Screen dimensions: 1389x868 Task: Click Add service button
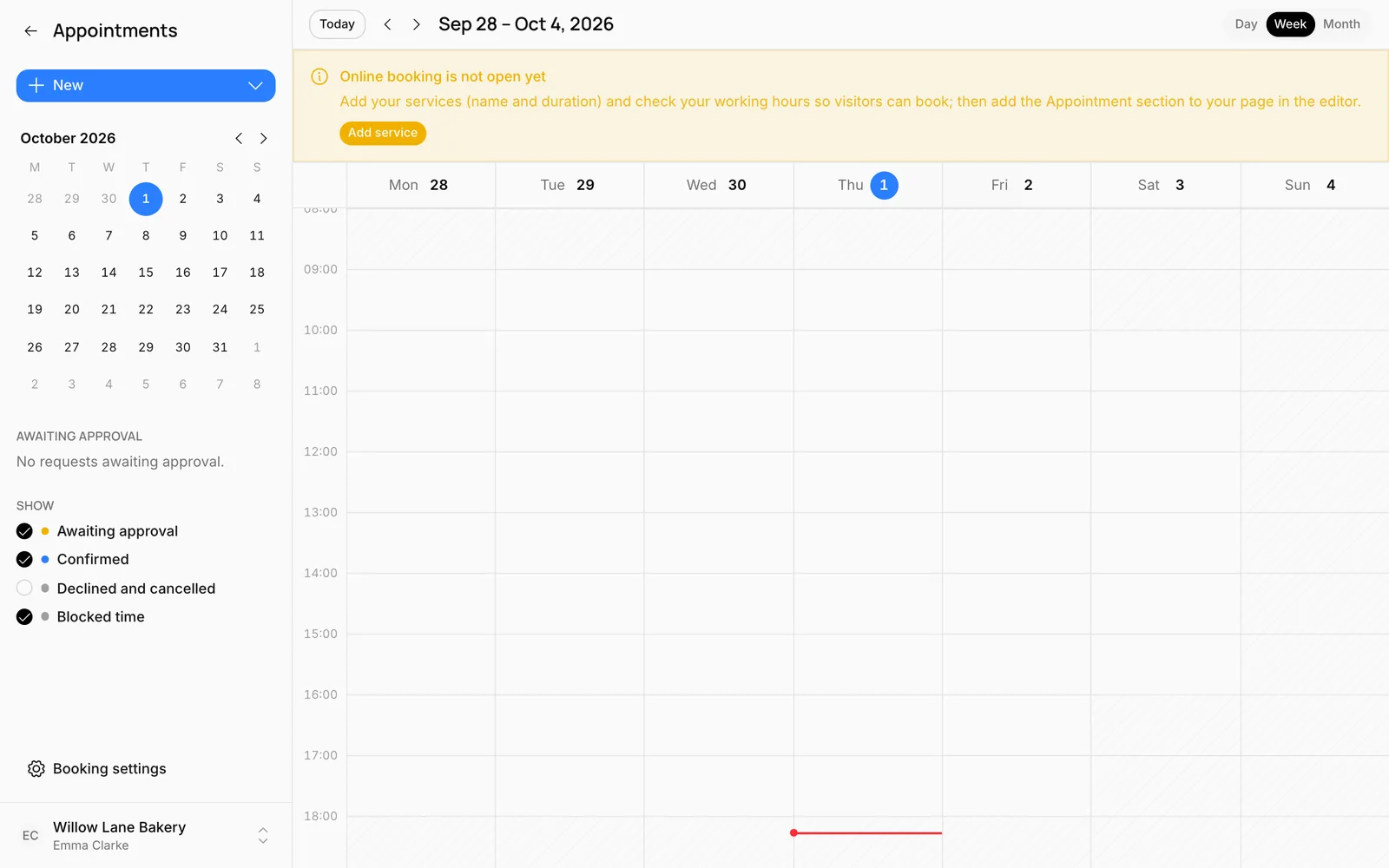[383, 133]
